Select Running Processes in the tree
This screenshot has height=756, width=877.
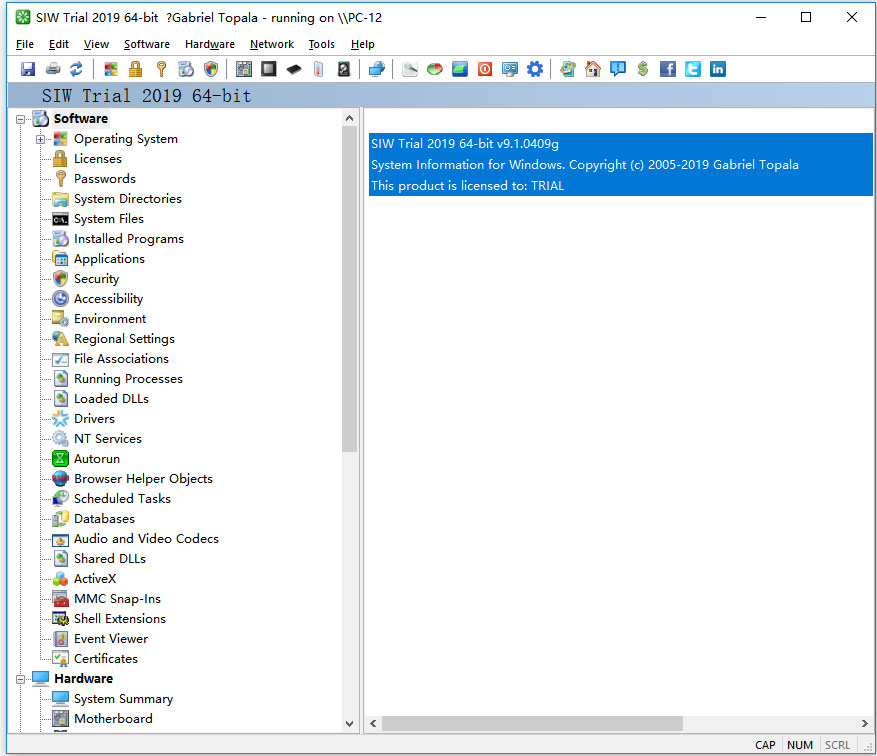click(128, 379)
